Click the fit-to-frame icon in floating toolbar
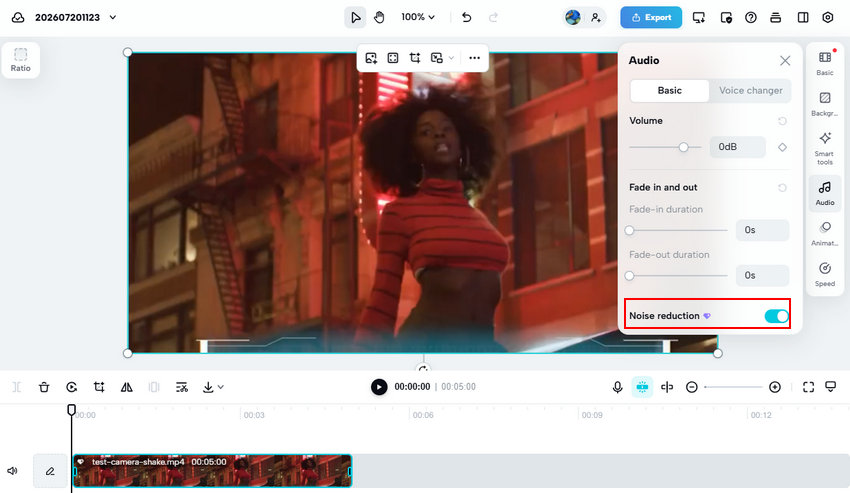 393,58
